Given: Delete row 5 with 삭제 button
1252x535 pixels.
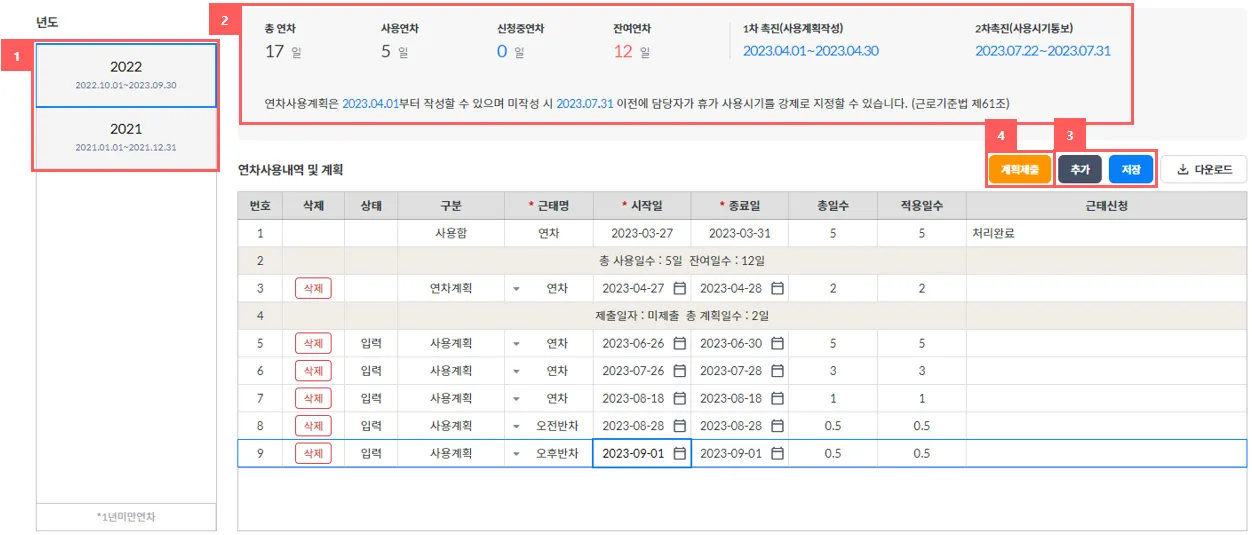Looking at the screenshot, I should [313, 343].
